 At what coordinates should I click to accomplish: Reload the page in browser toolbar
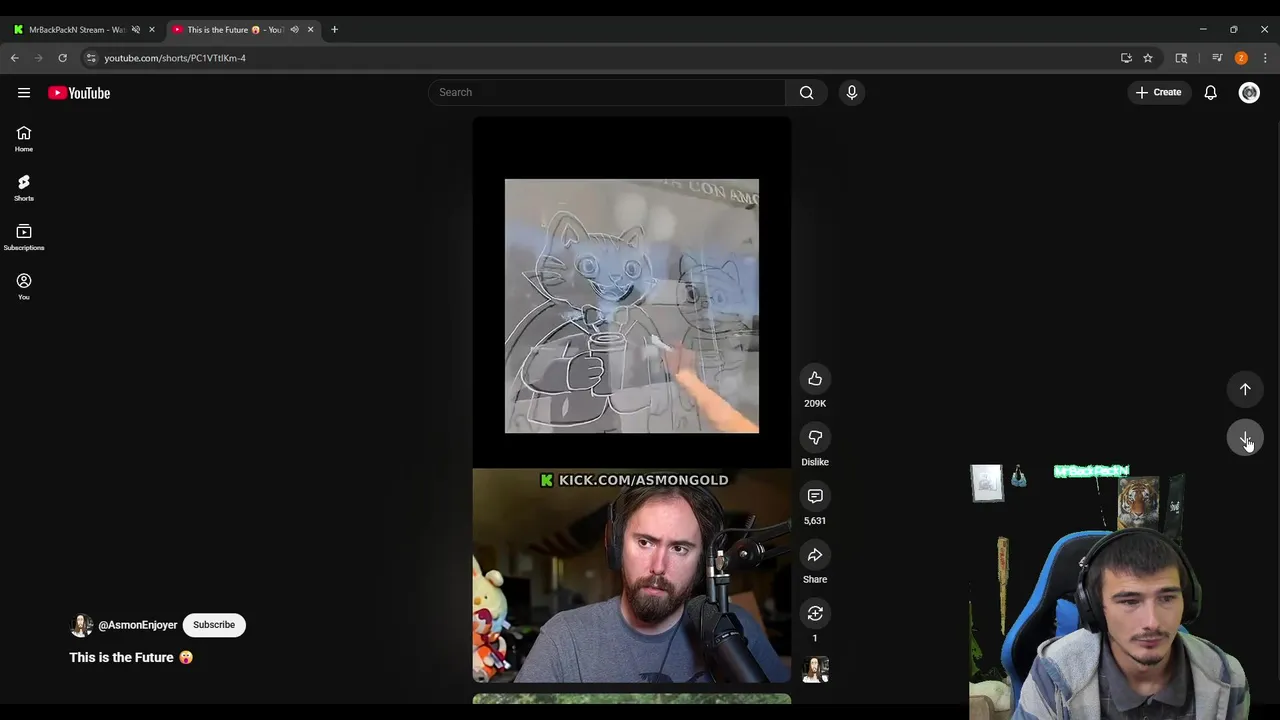click(62, 58)
